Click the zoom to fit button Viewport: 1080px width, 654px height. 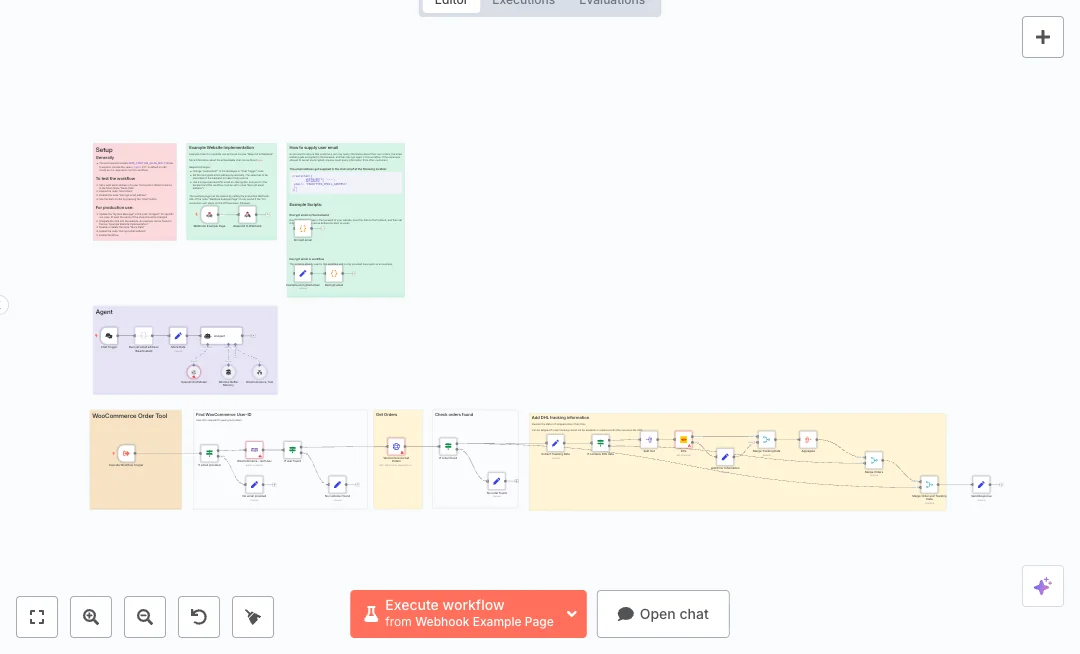37,617
